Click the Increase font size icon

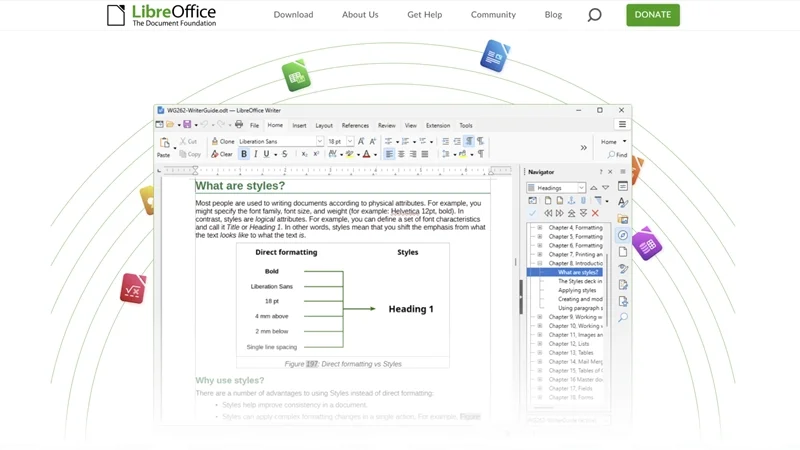[x=361, y=141]
